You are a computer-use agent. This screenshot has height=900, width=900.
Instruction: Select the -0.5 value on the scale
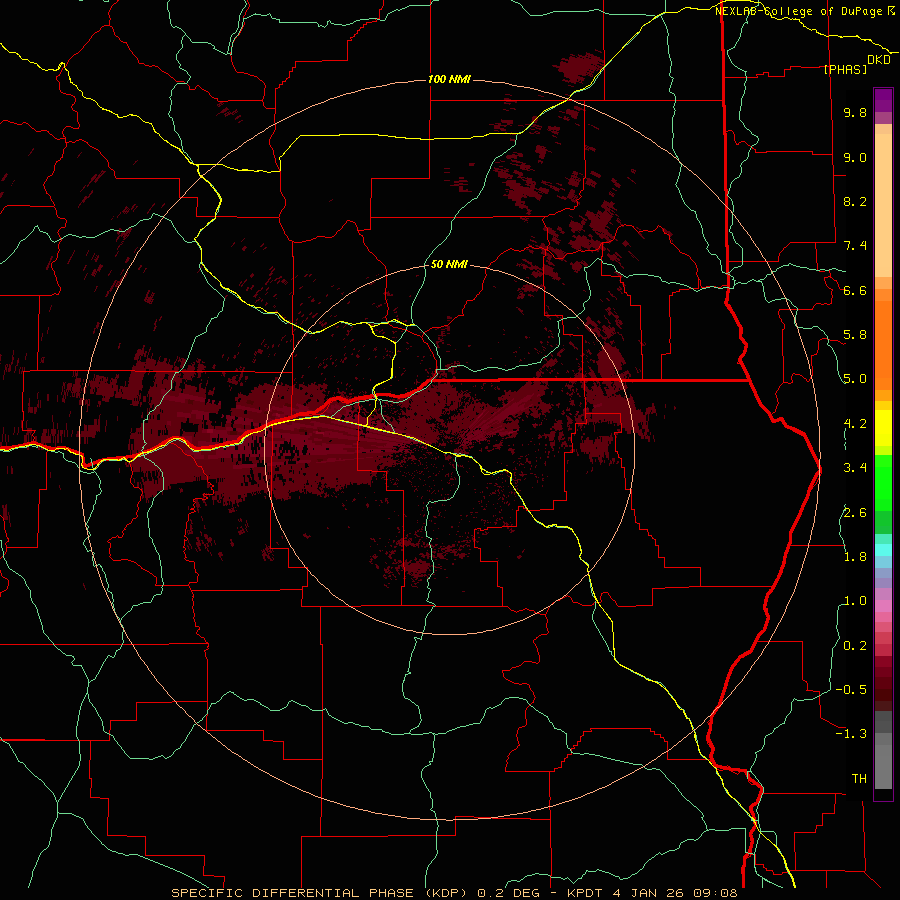point(851,690)
